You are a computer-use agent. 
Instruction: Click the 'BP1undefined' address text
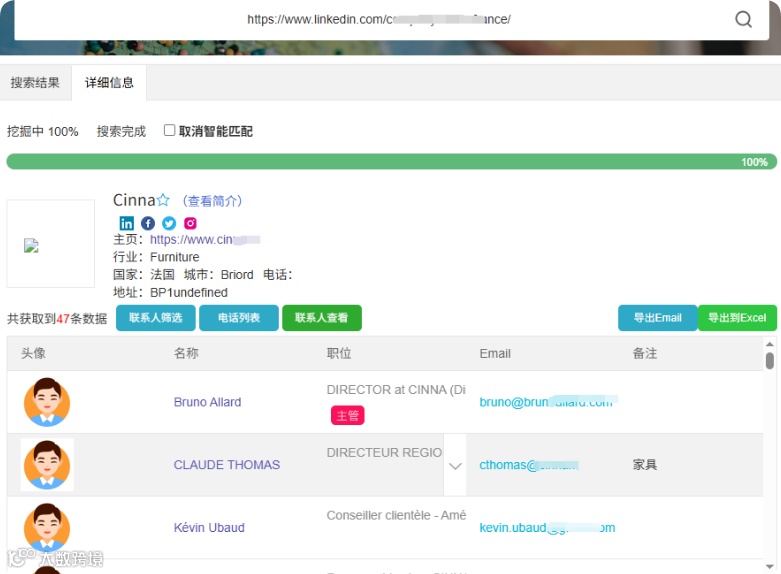(189, 292)
